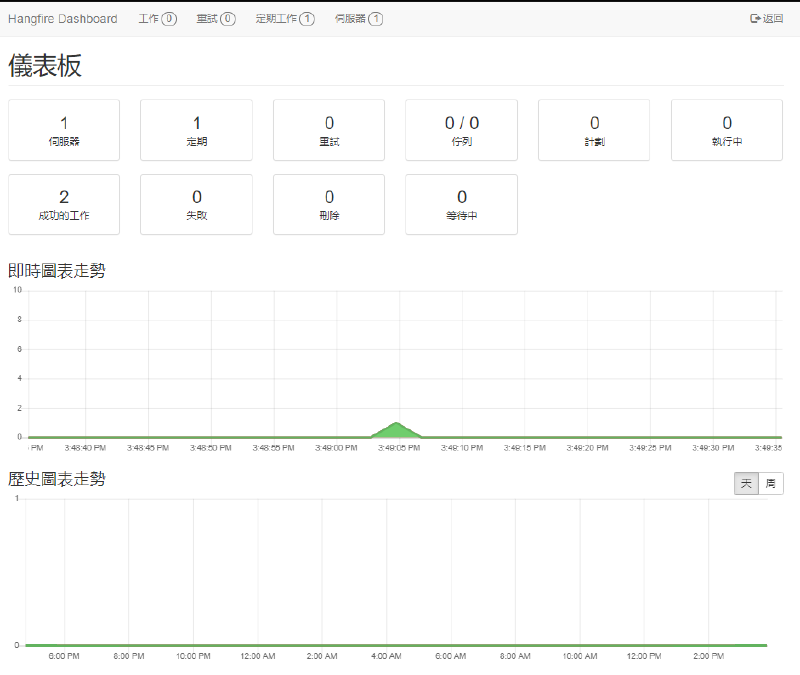800x675 pixels.
Task: Open the 刪除 deleted jobs card
Action: (x=329, y=205)
